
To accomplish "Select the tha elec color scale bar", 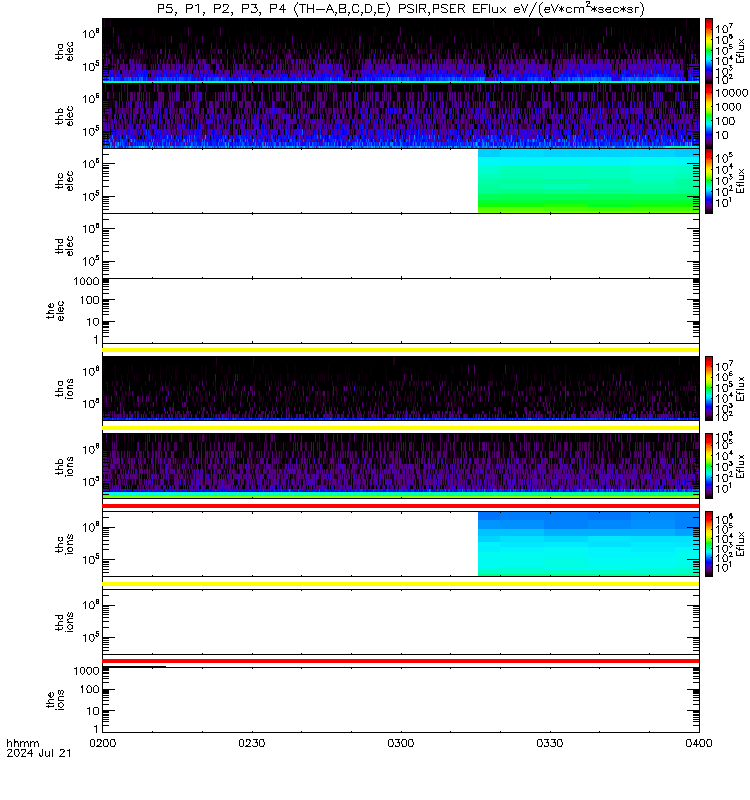I will point(709,51).
